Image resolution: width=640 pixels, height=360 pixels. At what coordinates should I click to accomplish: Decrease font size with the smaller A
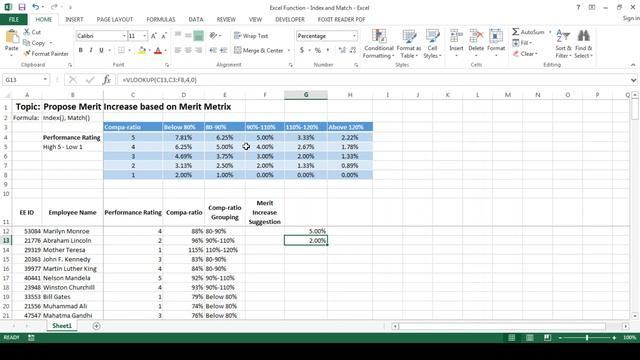tap(164, 36)
